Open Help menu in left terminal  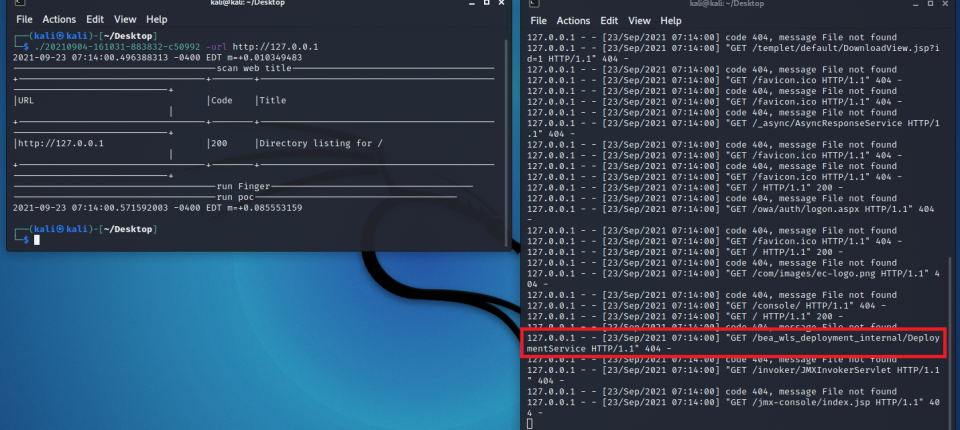coord(156,19)
